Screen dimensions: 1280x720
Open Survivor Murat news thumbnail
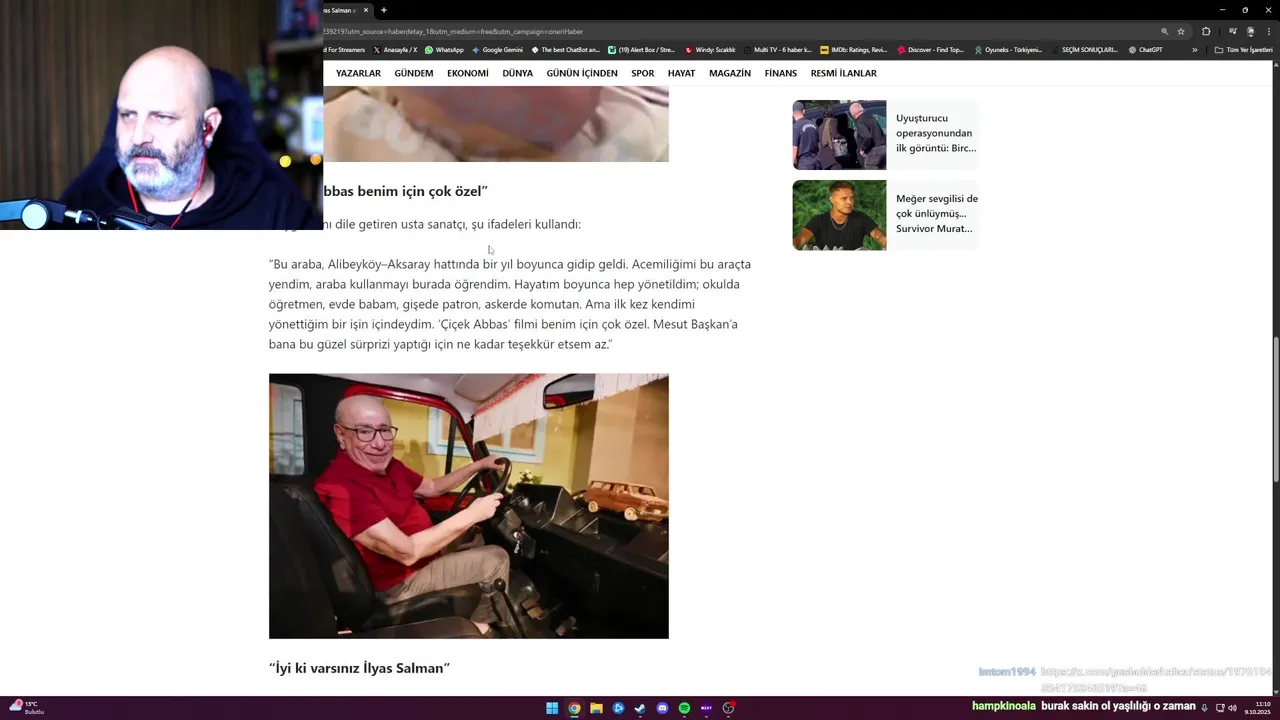click(x=839, y=215)
